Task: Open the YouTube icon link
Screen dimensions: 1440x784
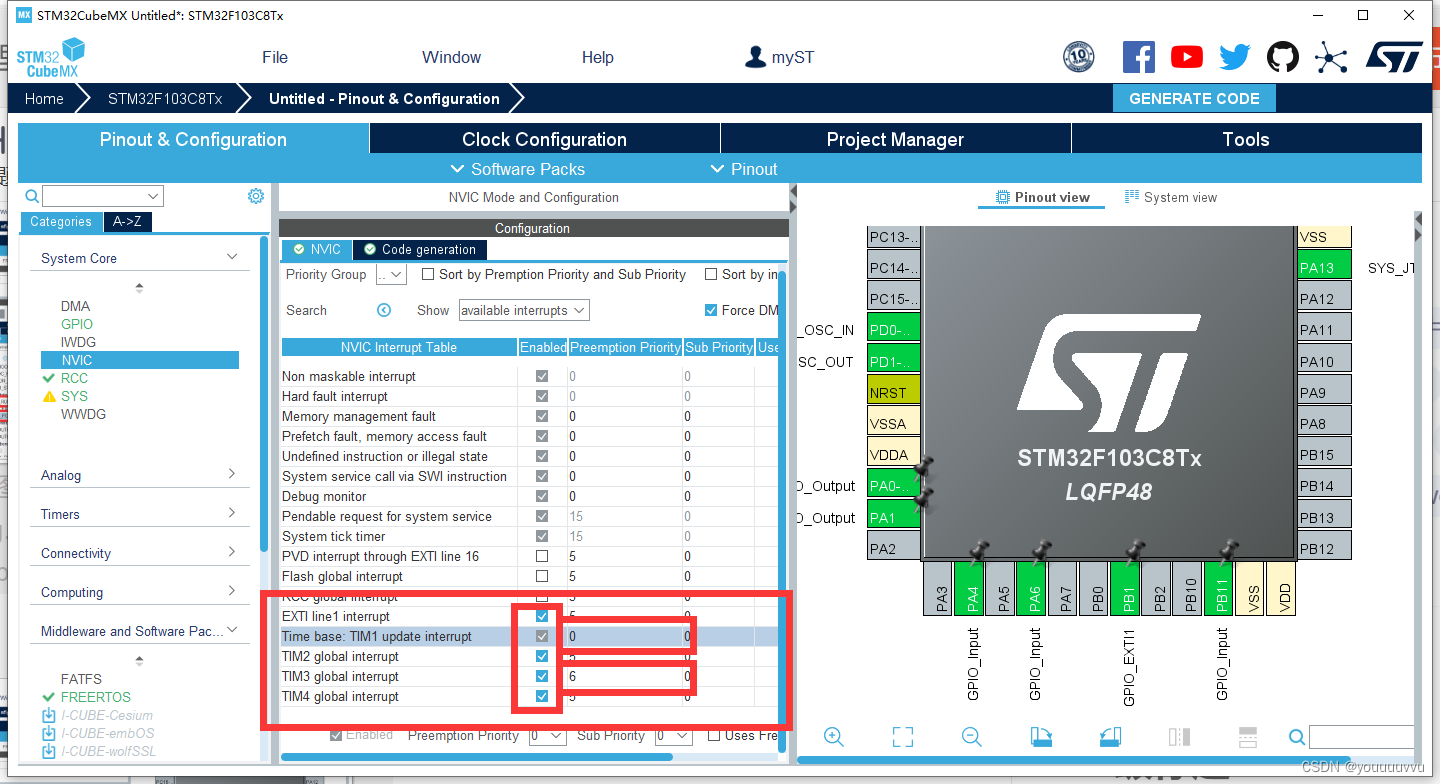Action: point(1187,57)
